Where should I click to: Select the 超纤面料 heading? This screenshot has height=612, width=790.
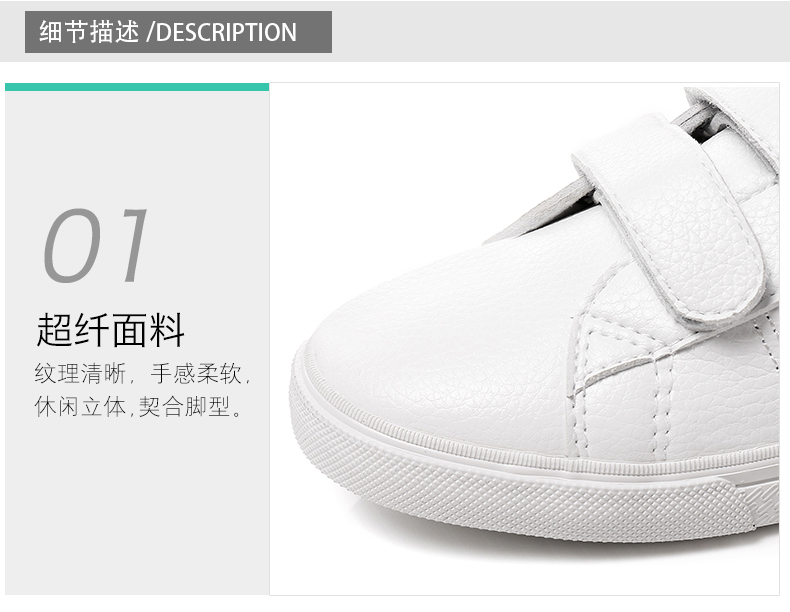click(110, 329)
